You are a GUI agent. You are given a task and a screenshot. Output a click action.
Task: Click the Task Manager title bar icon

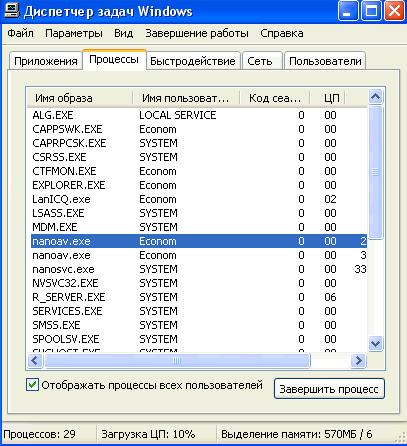[11, 10]
